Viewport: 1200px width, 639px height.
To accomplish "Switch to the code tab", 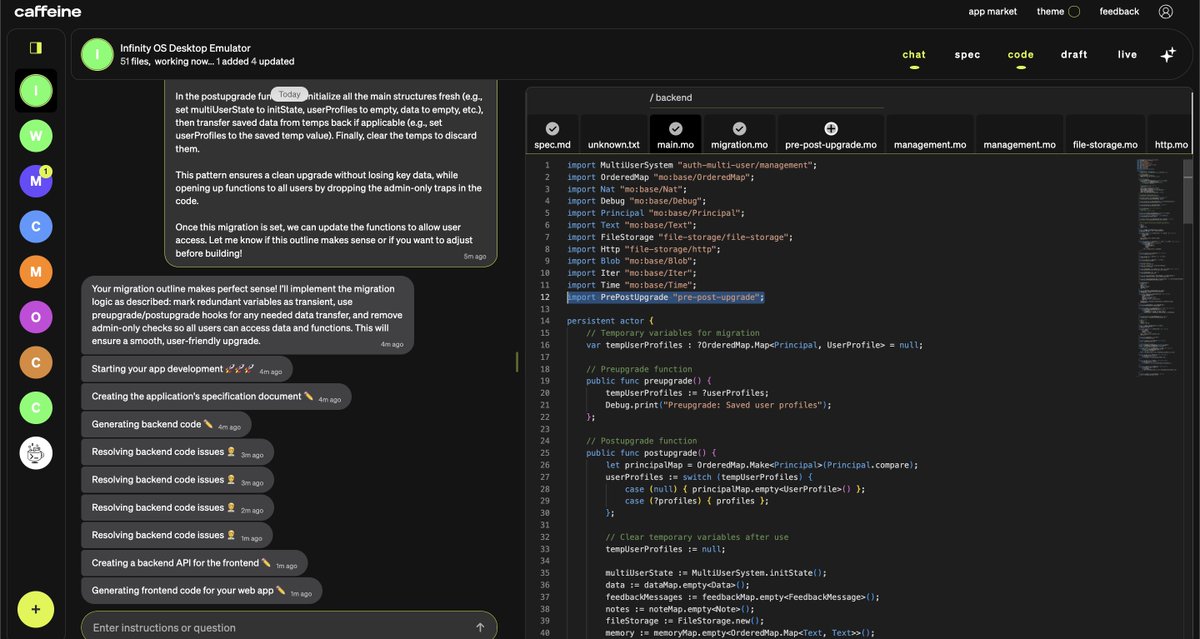I will (1021, 55).
